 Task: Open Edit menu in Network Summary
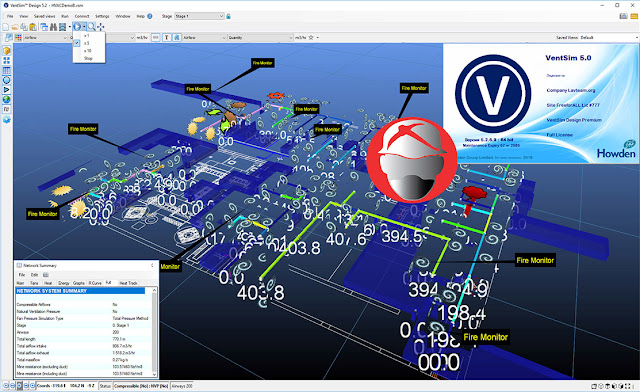34,275
